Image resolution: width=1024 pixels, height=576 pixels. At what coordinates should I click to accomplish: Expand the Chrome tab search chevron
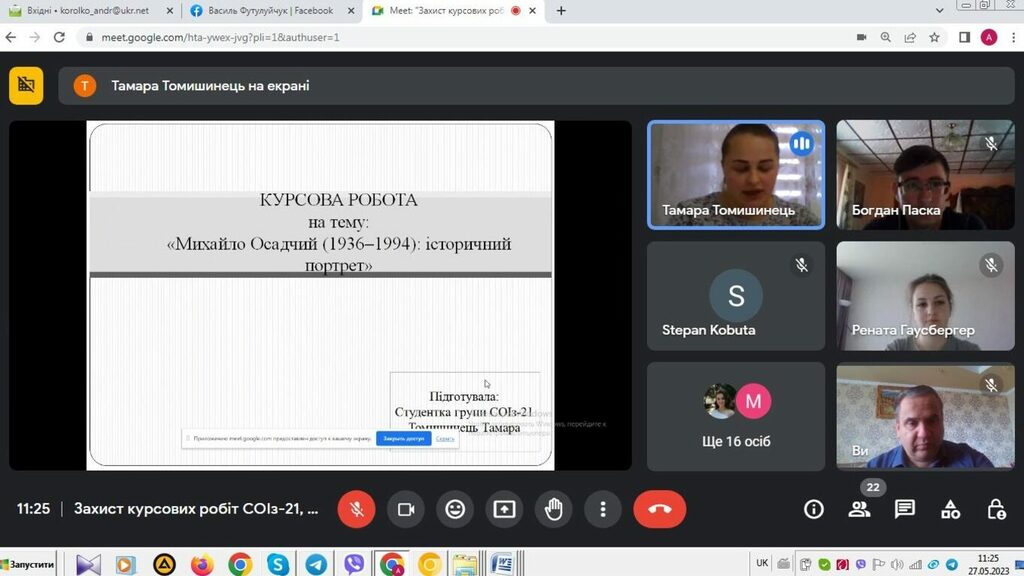pyautogui.click(x=940, y=10)
